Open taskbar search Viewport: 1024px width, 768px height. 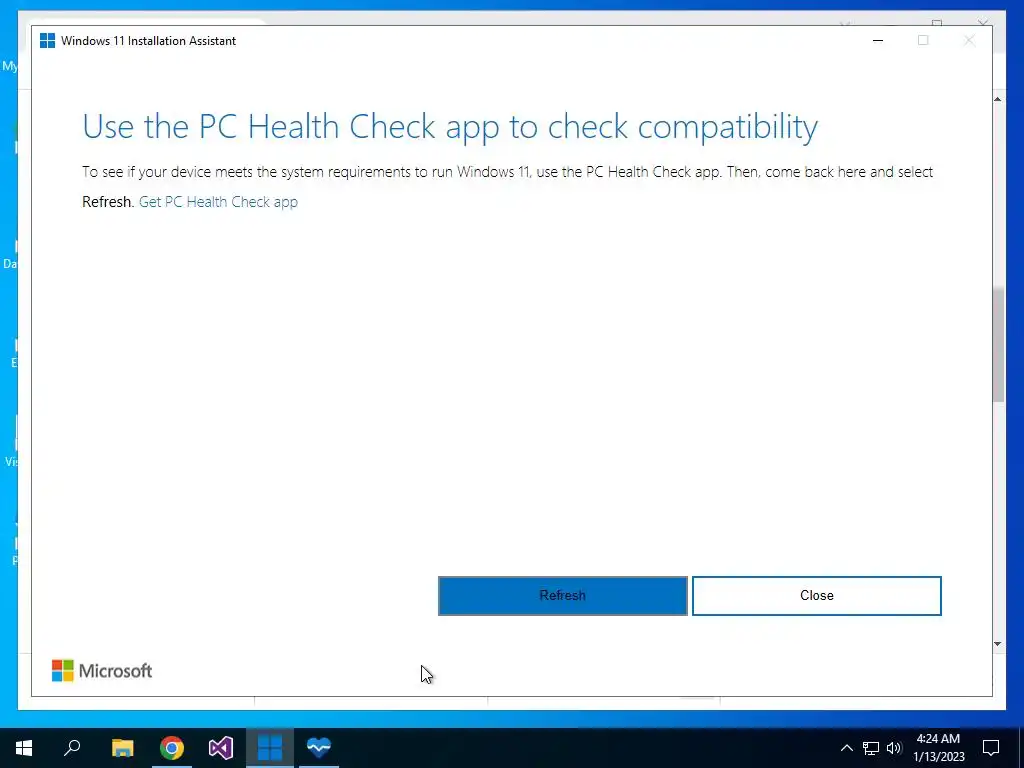72,748
